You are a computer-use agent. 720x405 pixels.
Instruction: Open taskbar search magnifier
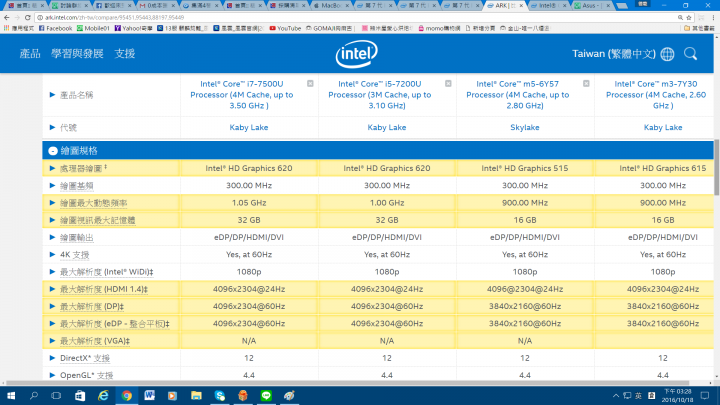click(34, 395)
